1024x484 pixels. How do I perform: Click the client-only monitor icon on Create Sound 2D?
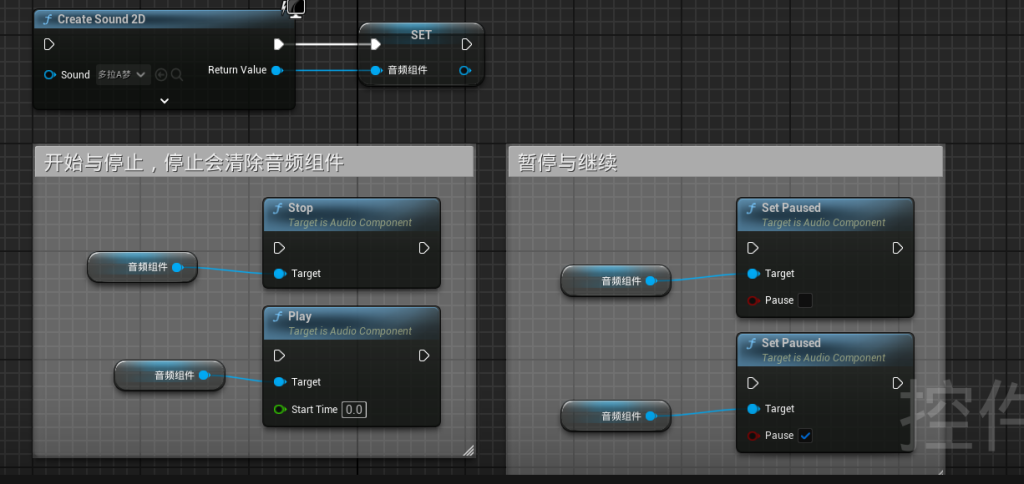(x=295, y=9)
